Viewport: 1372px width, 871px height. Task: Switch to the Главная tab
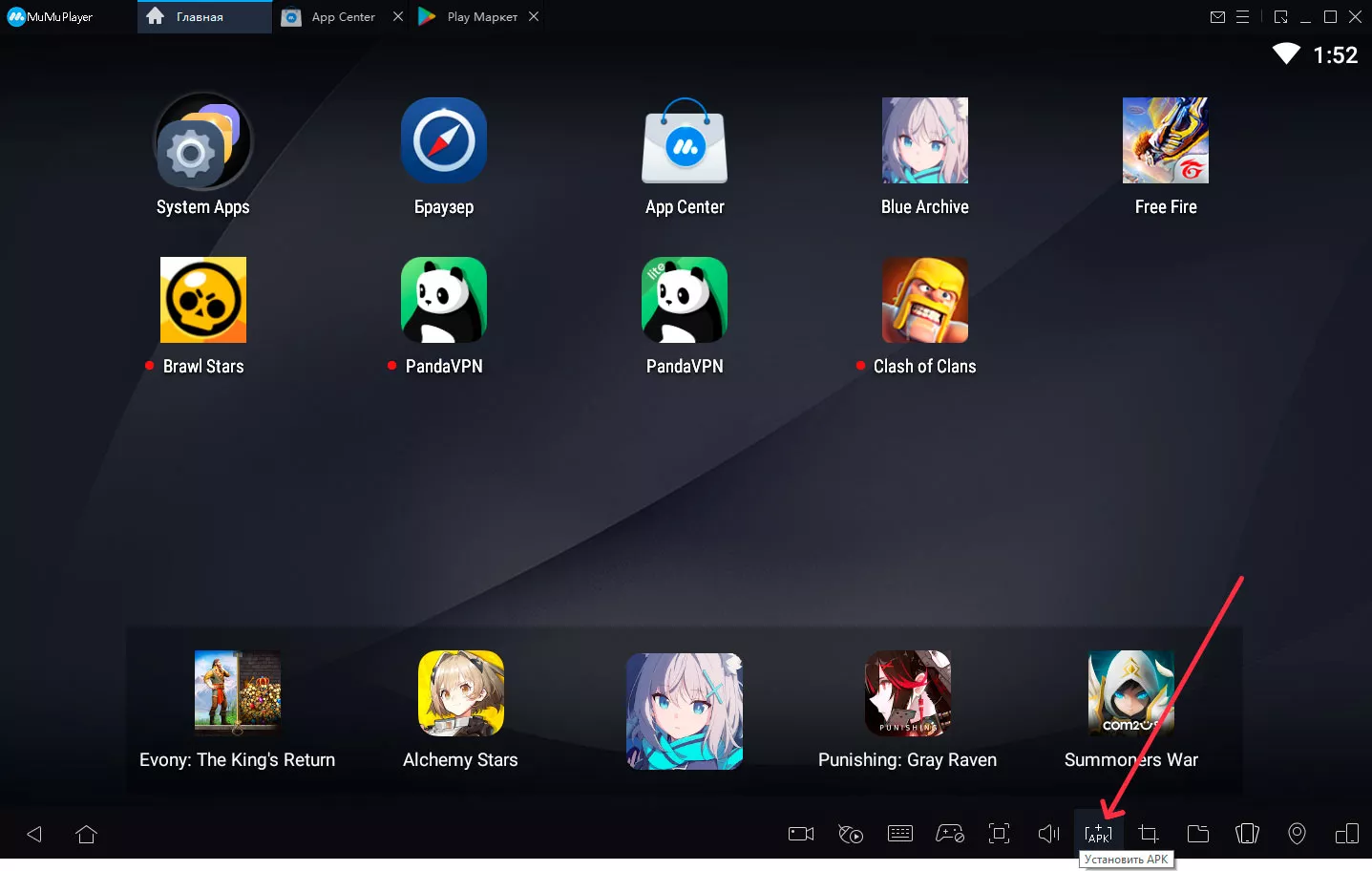204,17
